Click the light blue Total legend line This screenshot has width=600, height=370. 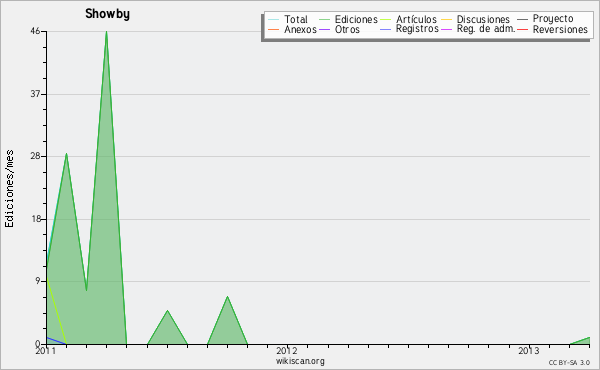tap(273, 20)
